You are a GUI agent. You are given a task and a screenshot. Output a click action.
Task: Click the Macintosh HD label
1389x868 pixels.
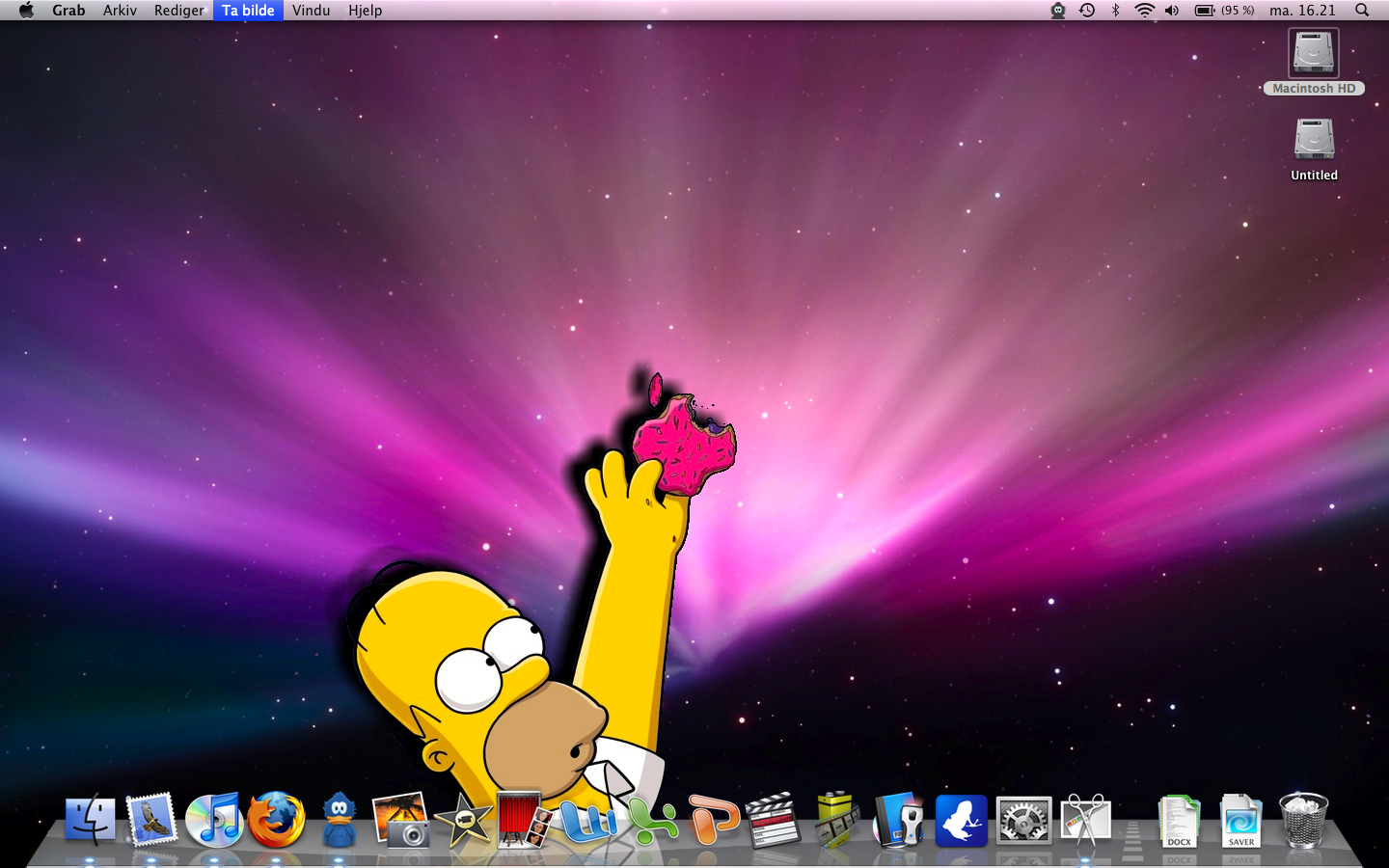[1314, 88]
